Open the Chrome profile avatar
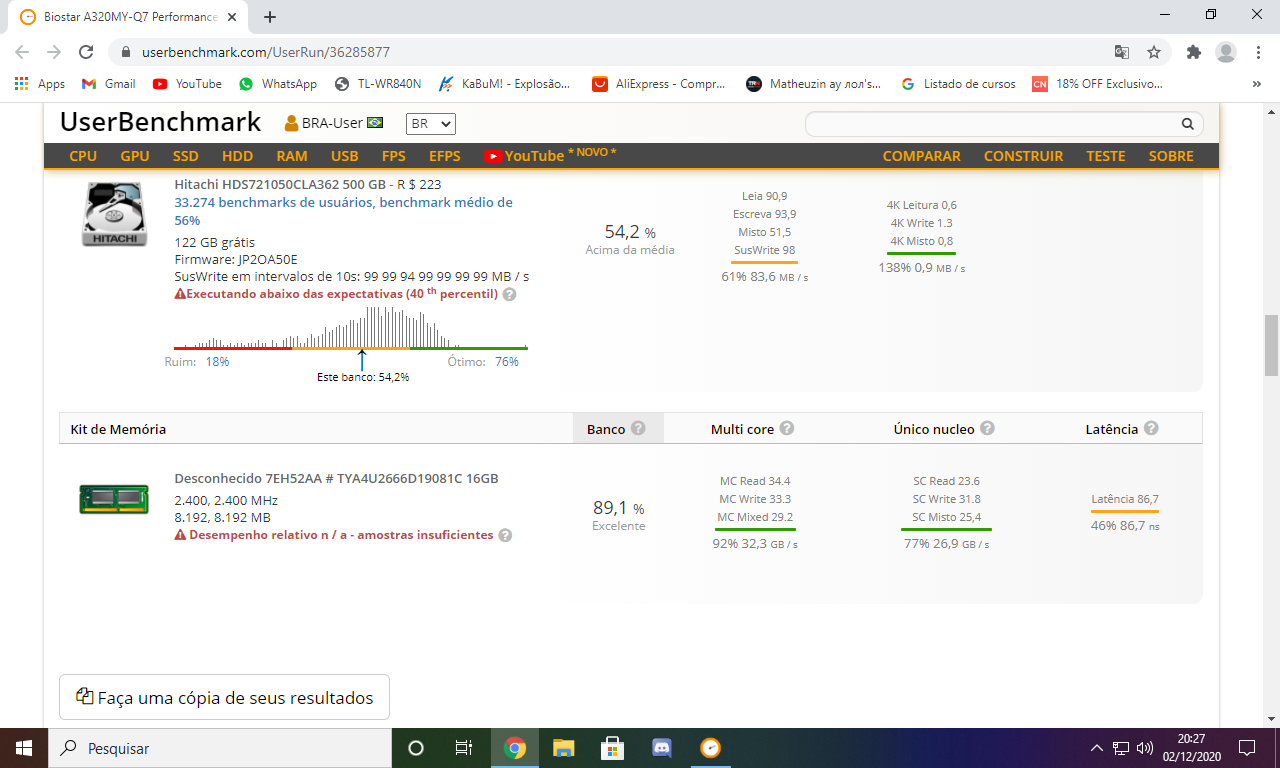 tap(1225, 52)
